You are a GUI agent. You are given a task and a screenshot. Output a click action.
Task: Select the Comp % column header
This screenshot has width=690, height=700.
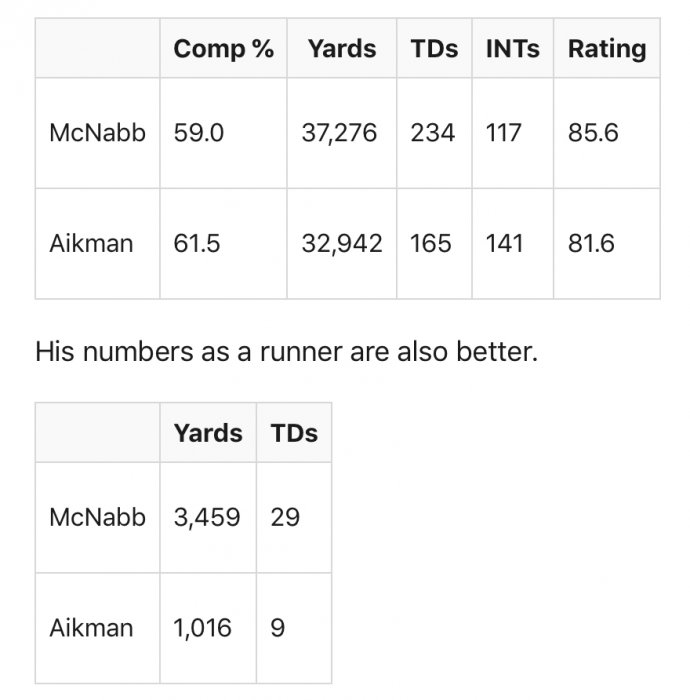(223, 48)
